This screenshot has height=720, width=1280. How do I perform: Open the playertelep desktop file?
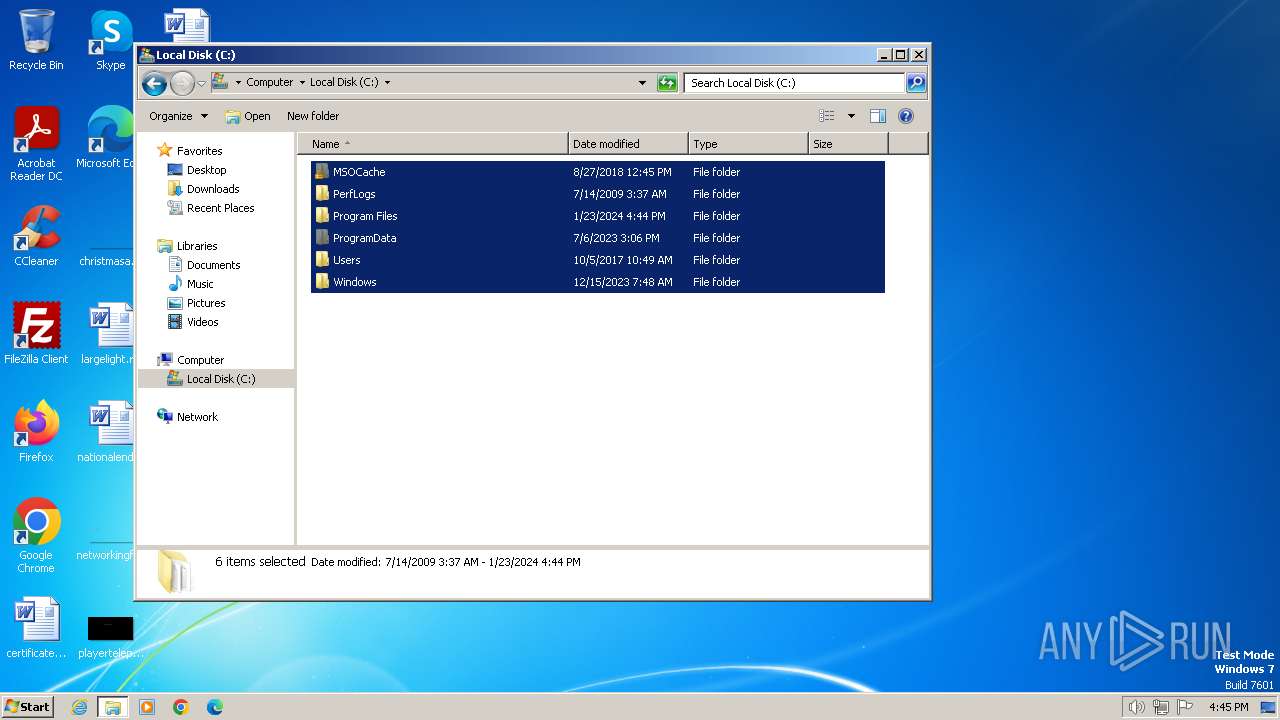(110, 635)
